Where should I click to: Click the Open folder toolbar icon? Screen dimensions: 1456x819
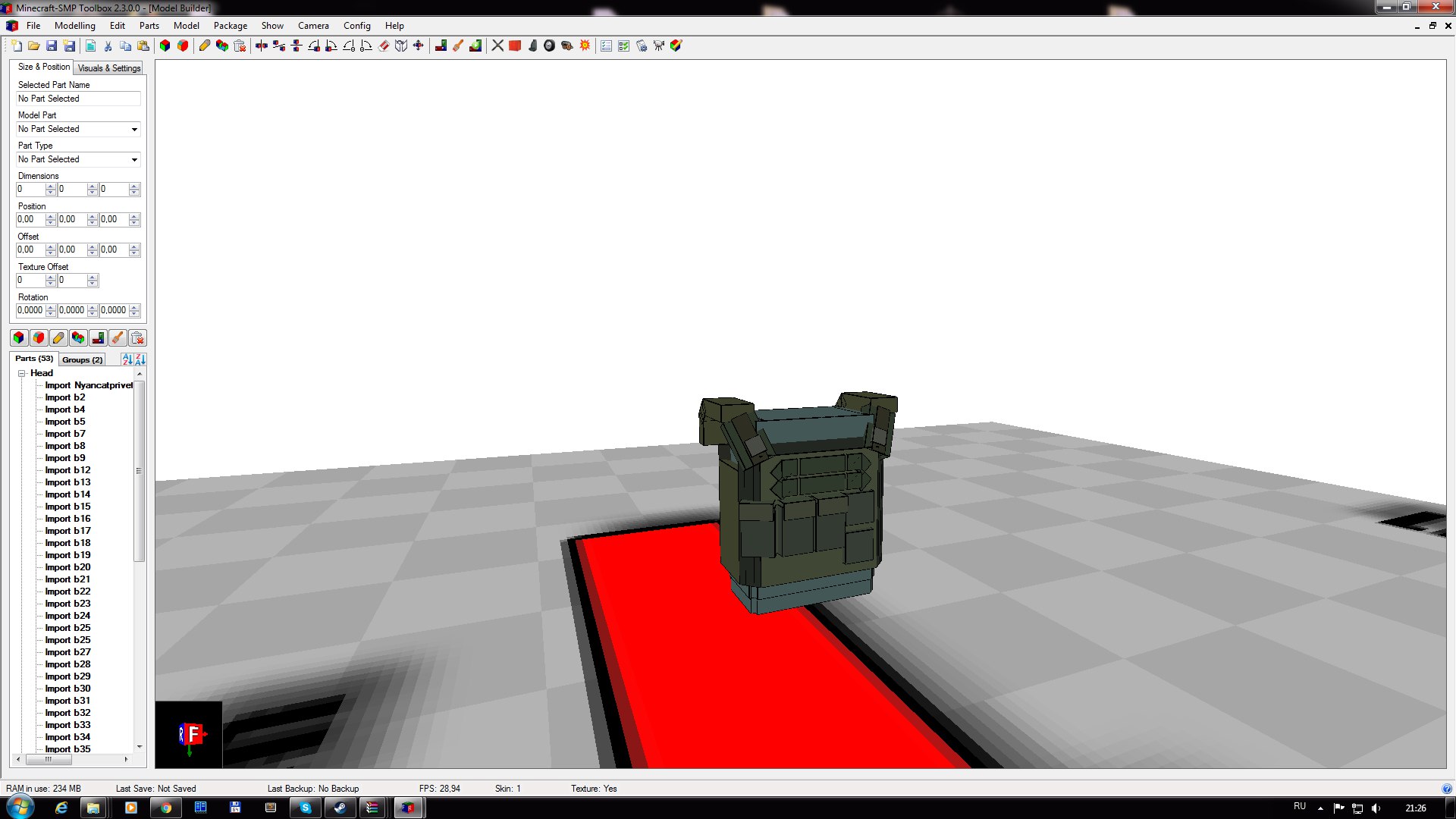(34, 46)
